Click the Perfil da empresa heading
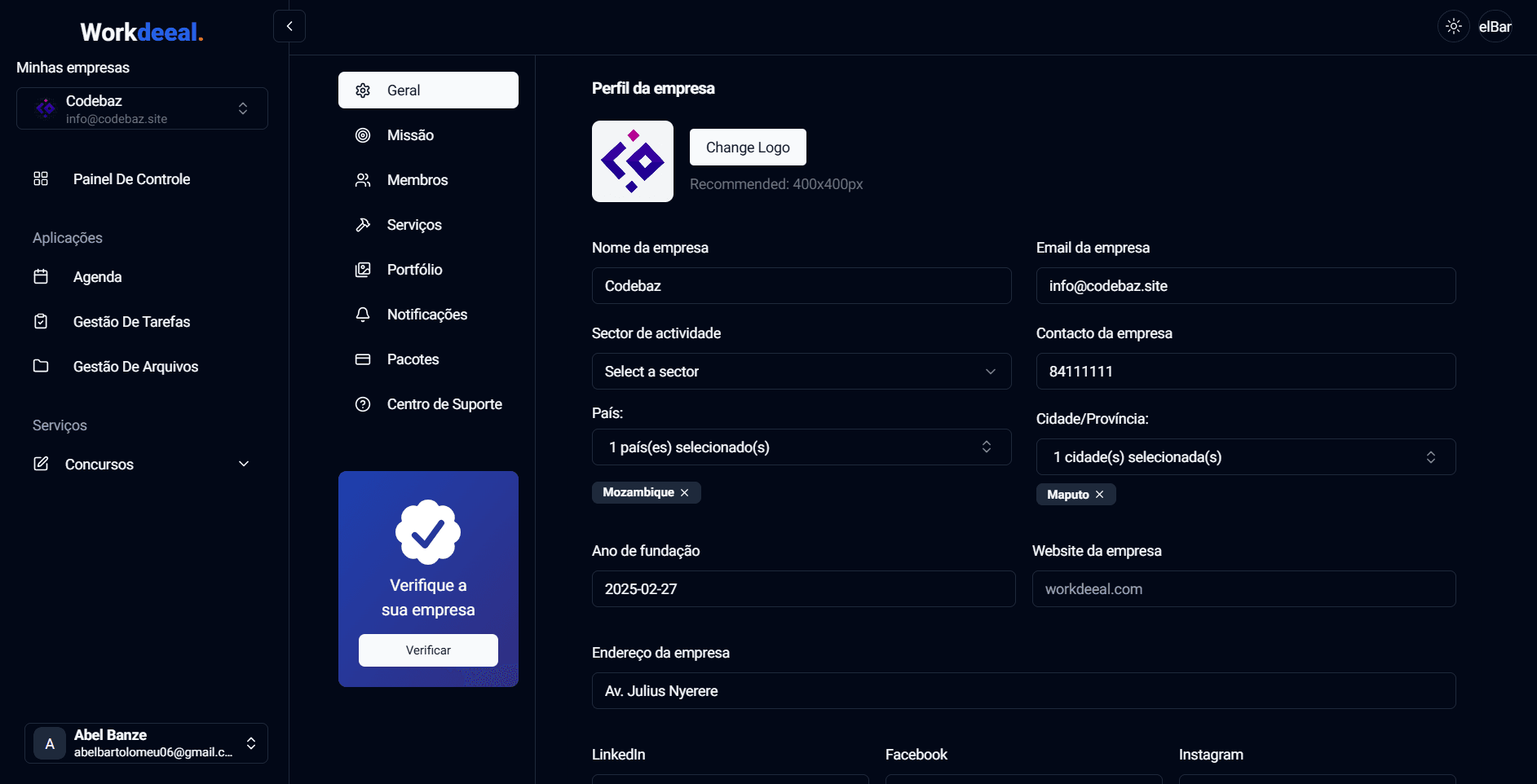 (653, 88)
